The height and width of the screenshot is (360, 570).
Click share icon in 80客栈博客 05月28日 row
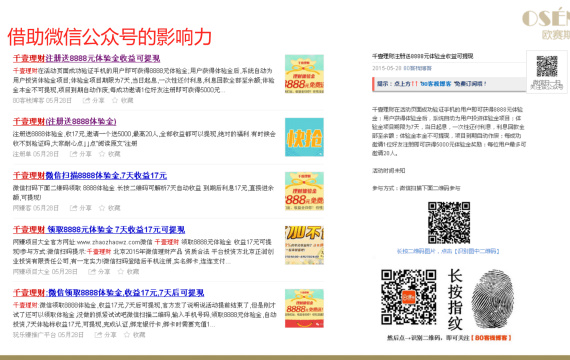tap(86, 100)
